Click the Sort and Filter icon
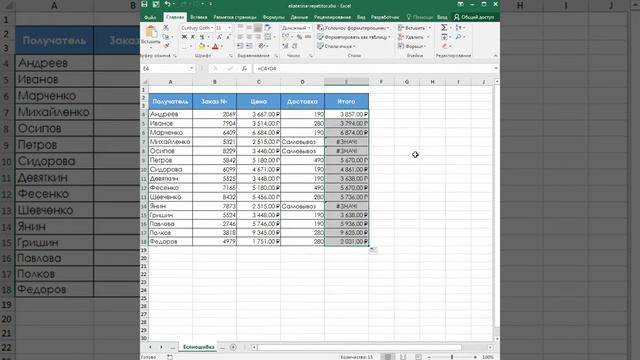640x360 pixels. (x=459, y=27)
